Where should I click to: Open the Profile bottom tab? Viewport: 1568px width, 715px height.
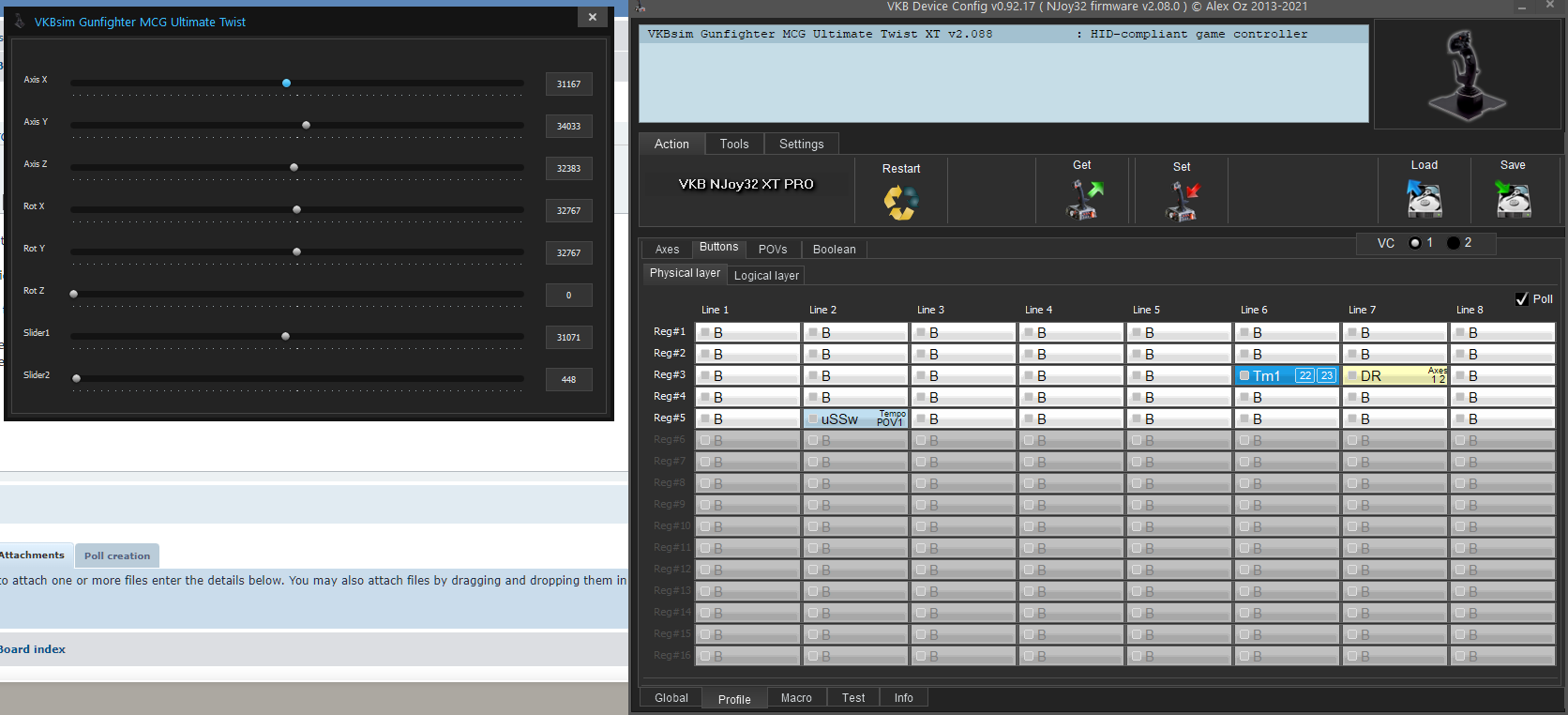pos(734,699)
